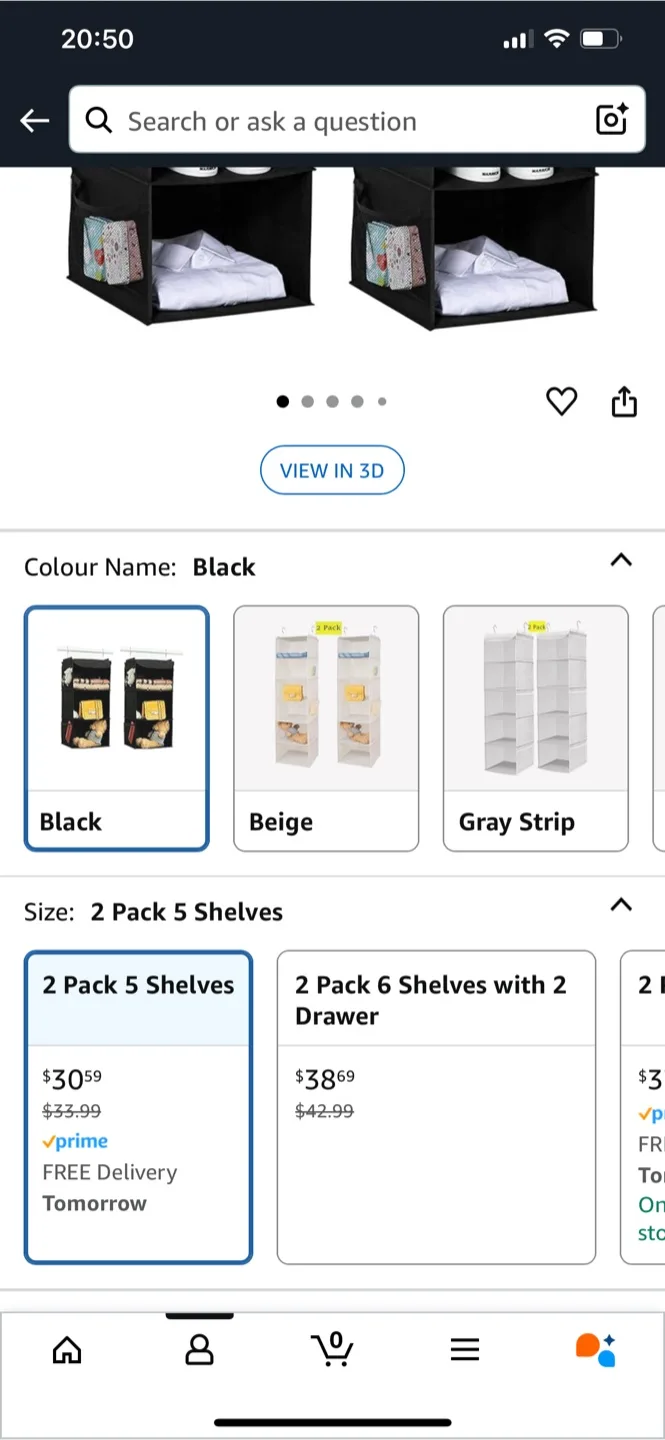Open the camera visual search

click(x=611, y=120)
